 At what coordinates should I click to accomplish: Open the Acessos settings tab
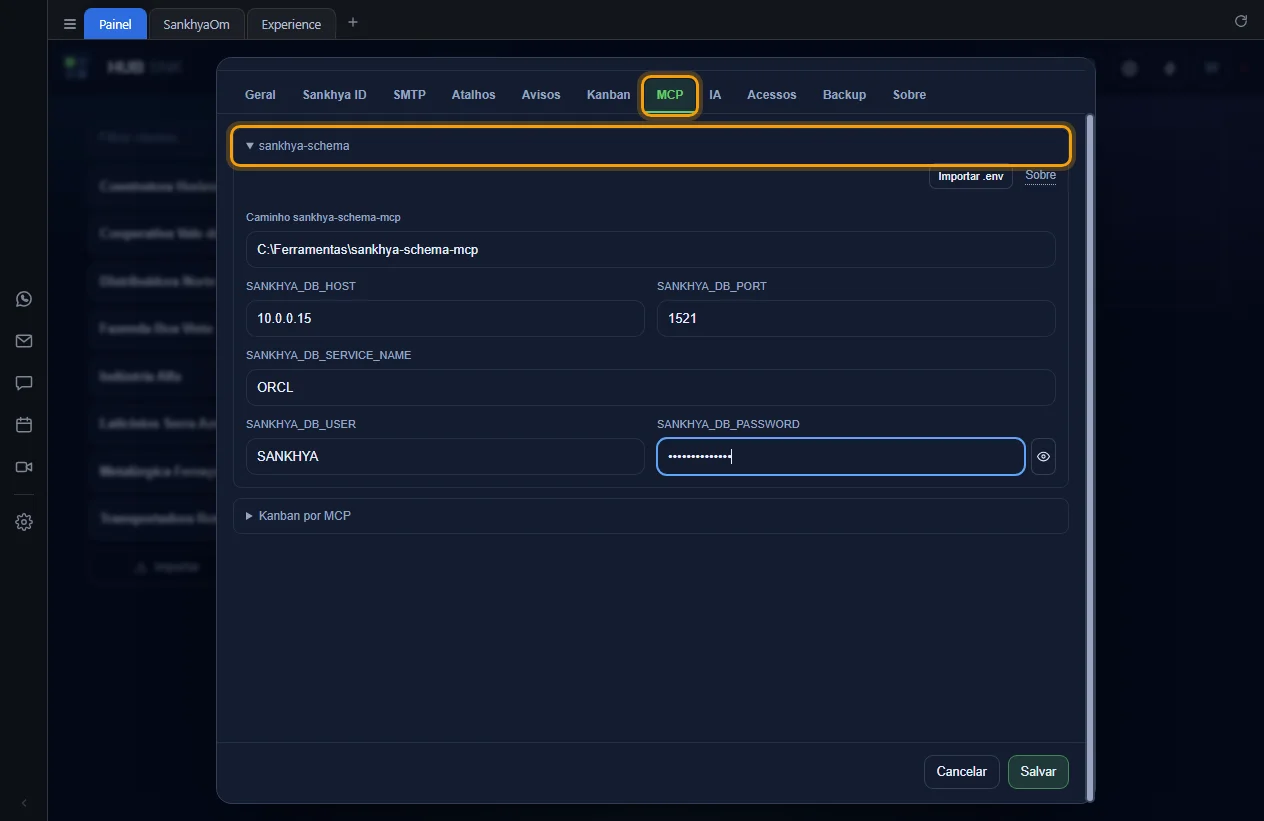(772, 95)
